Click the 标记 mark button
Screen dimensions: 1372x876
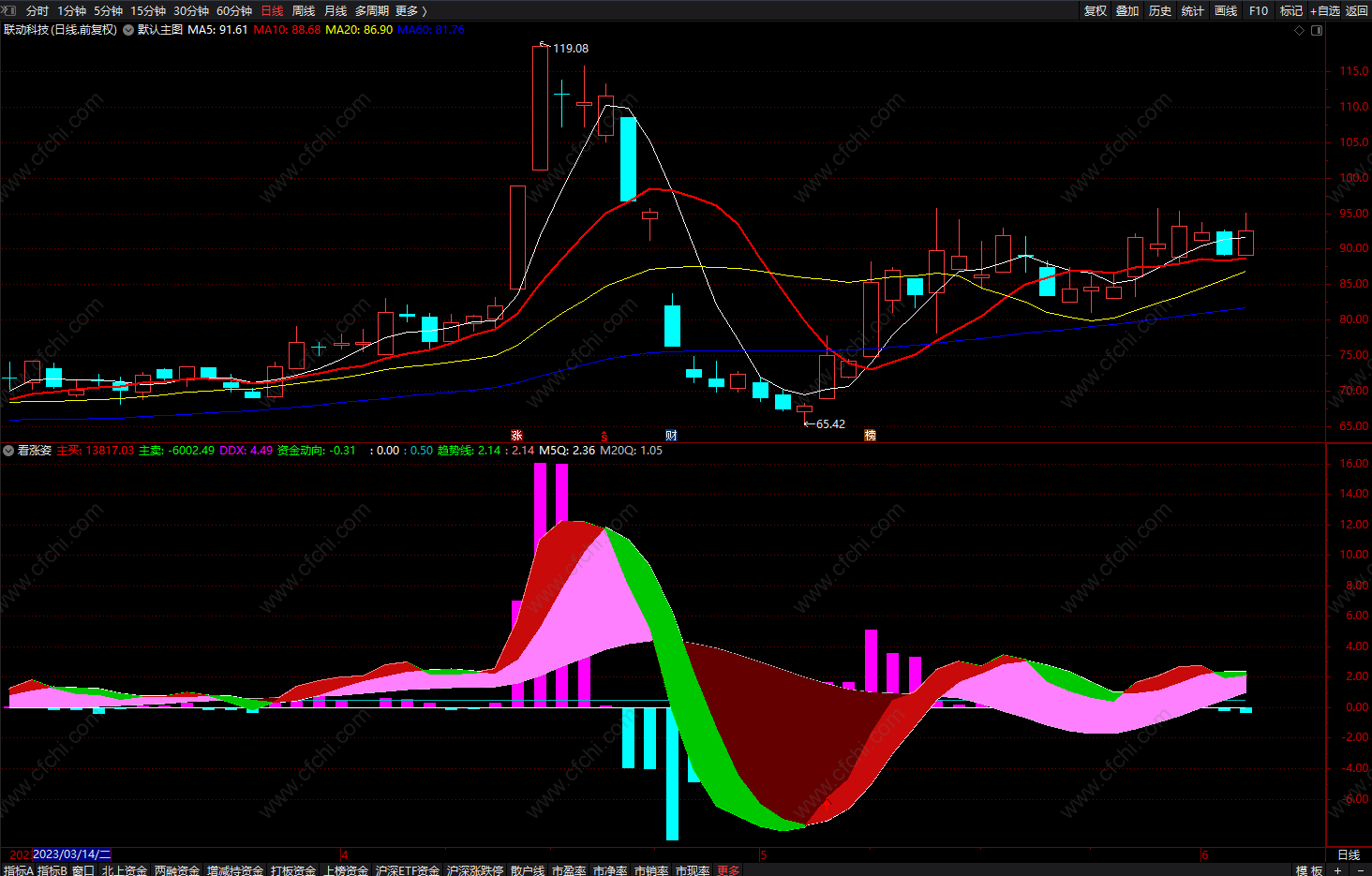pyautogui.click(x=1291, y=11)
